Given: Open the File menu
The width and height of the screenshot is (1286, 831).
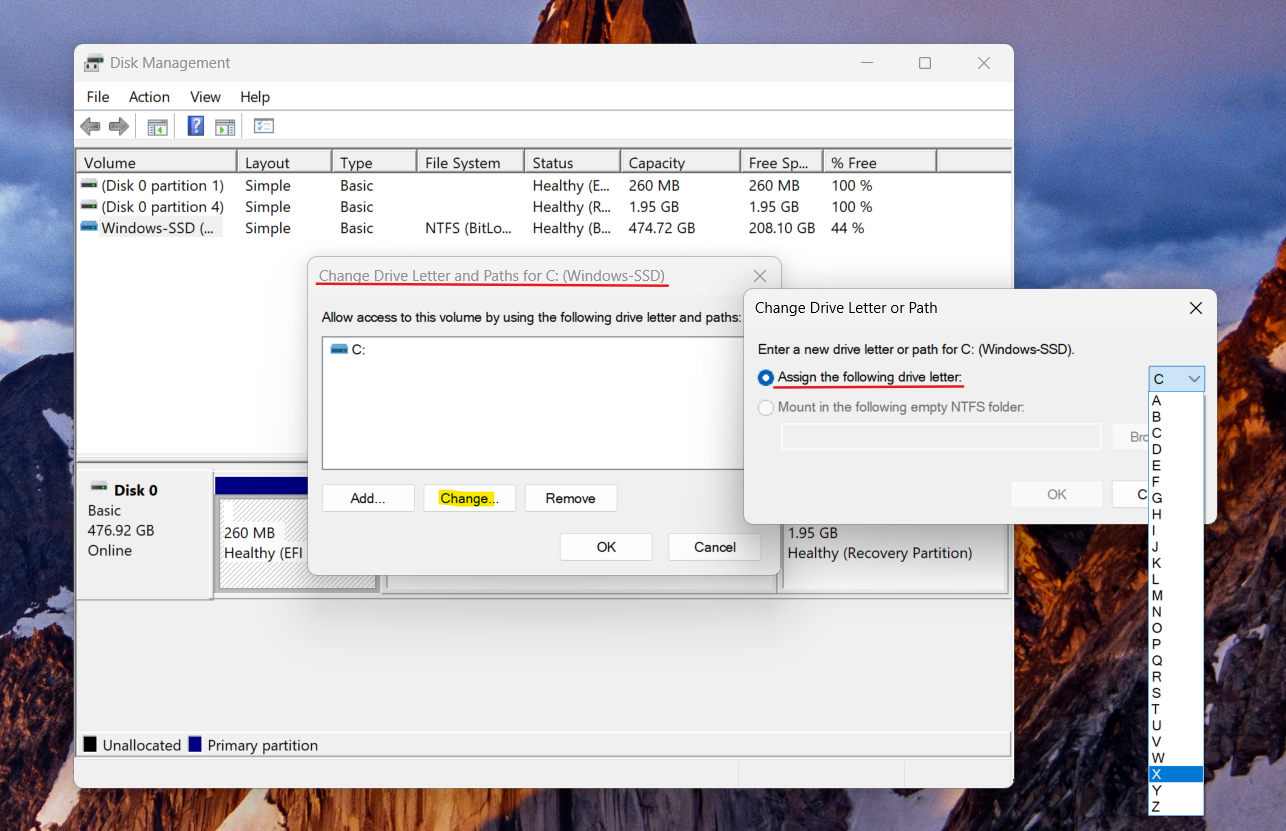Looking at the screenshot, I should coord(98,97).
